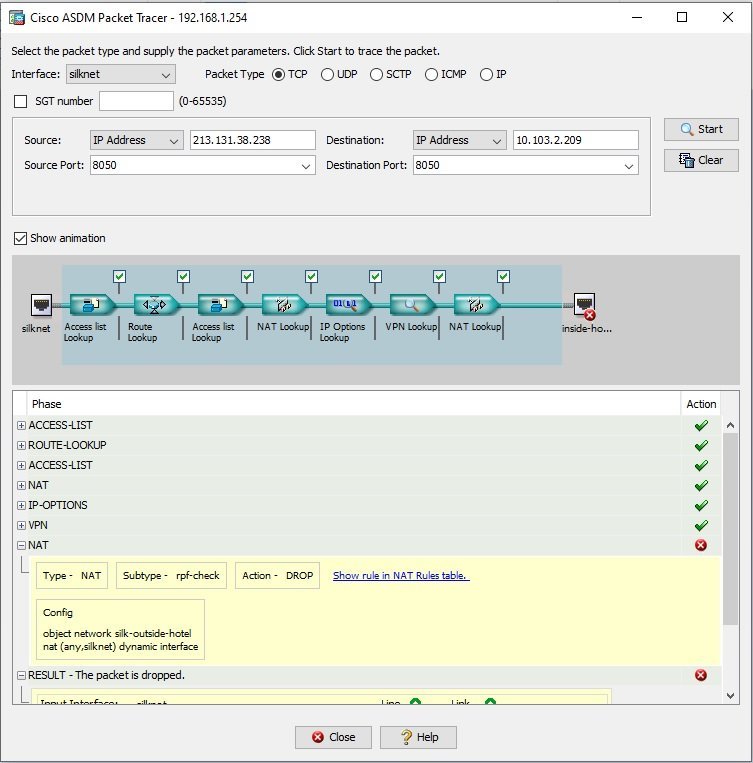This screenshot has width=753, height=763.
Task: Open Show rule in NAT Rules table link
Action: point(401,576)
